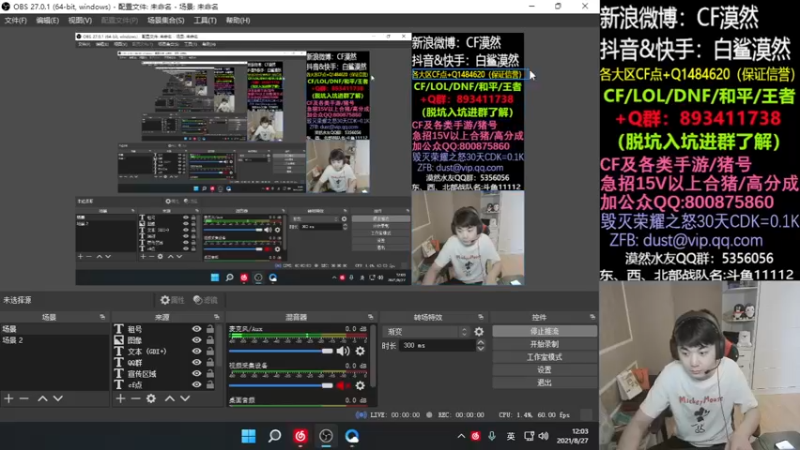
Task: Decrease the 时长 duration with down arrow
Action: 481,349
